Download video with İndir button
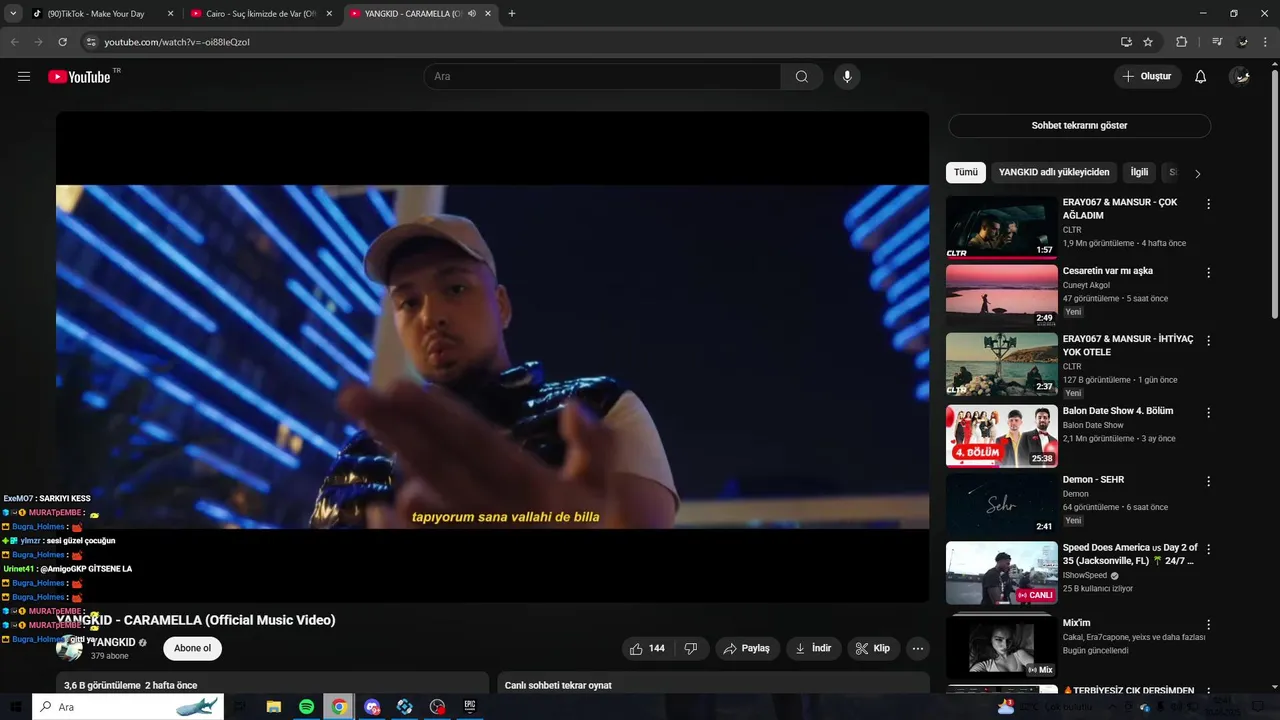This screenshot has width=1280, height=720. pyautogui.click(x=814, y=648)
